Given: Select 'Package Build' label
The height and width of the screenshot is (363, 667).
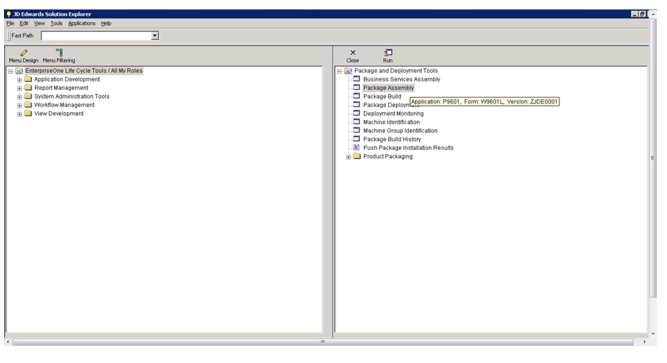Looking at the screenshot, I should click(x=382, y=97).
